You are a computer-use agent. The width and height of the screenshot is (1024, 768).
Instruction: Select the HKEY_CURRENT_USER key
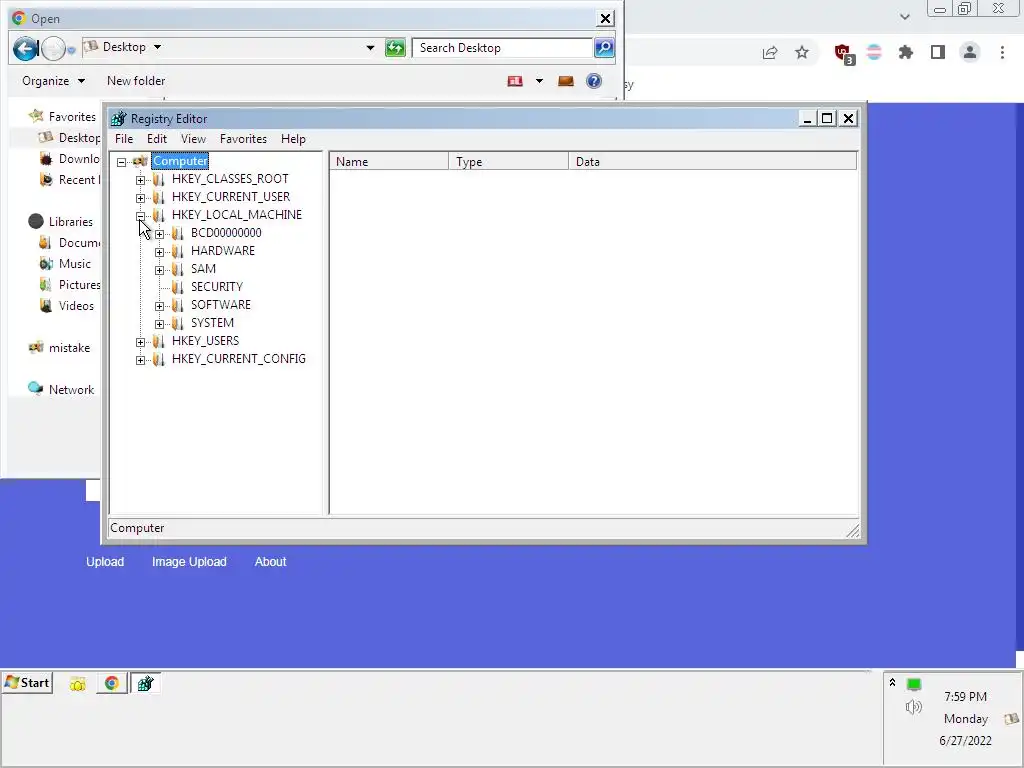point(231,197)
